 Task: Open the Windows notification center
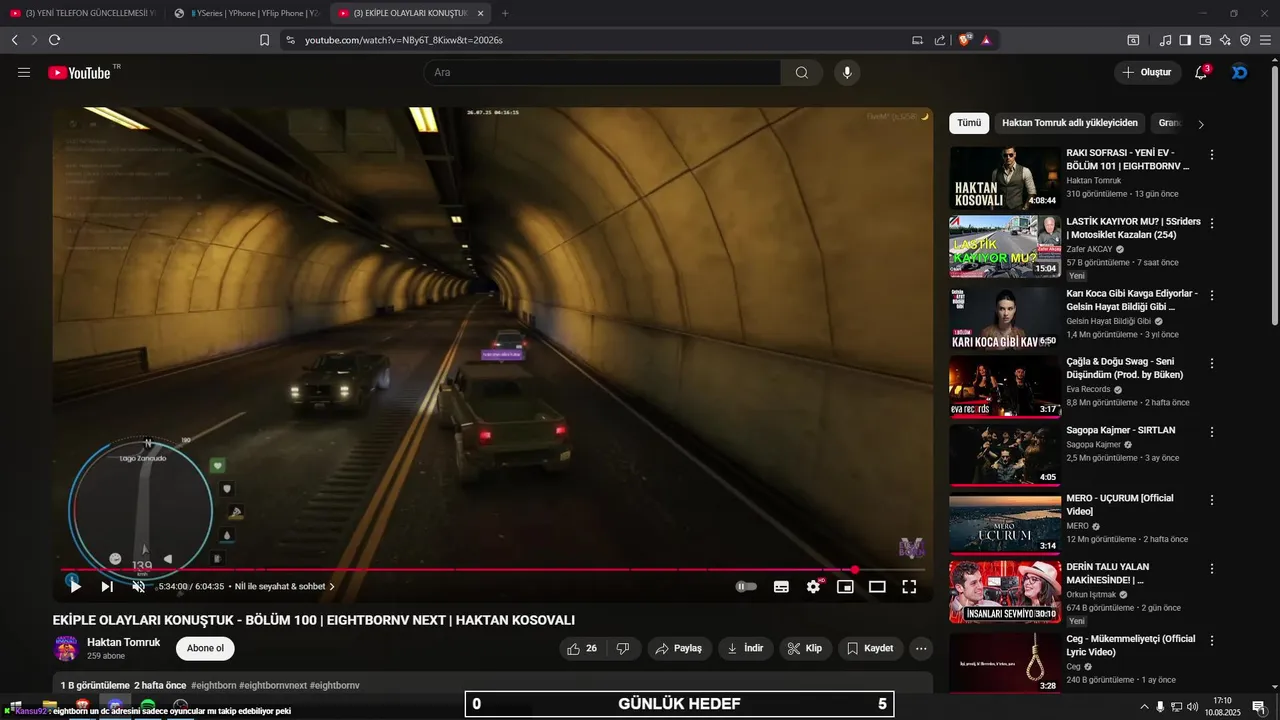[x=1259, y=707]
